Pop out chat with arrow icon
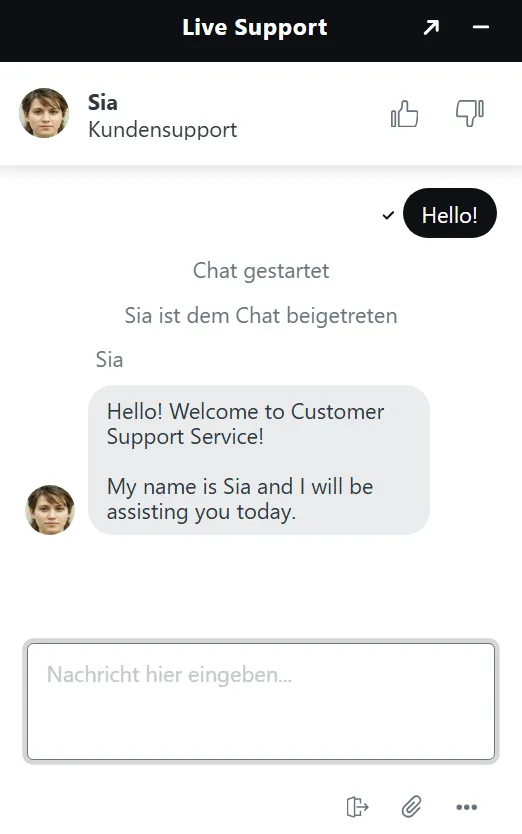522x834 pixels. pos(431,27)
